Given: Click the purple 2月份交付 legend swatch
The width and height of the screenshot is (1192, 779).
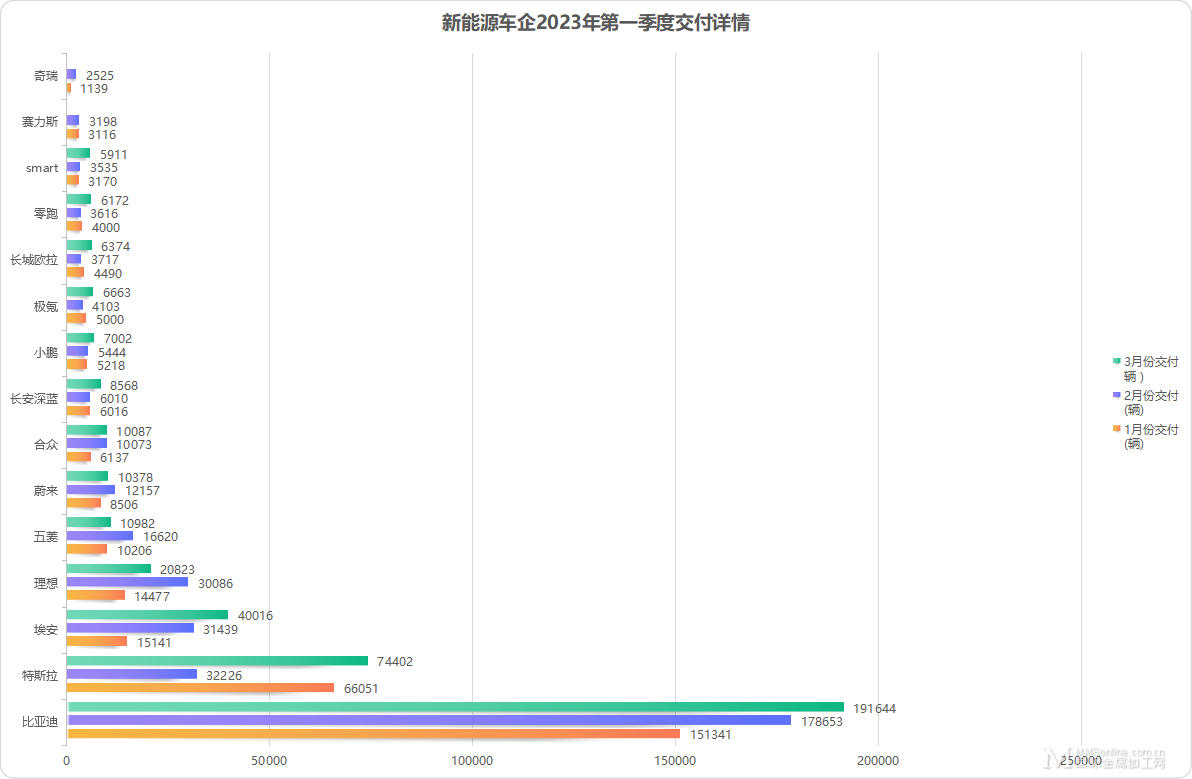Looking at the screenshot, I should pos(1117,395).
